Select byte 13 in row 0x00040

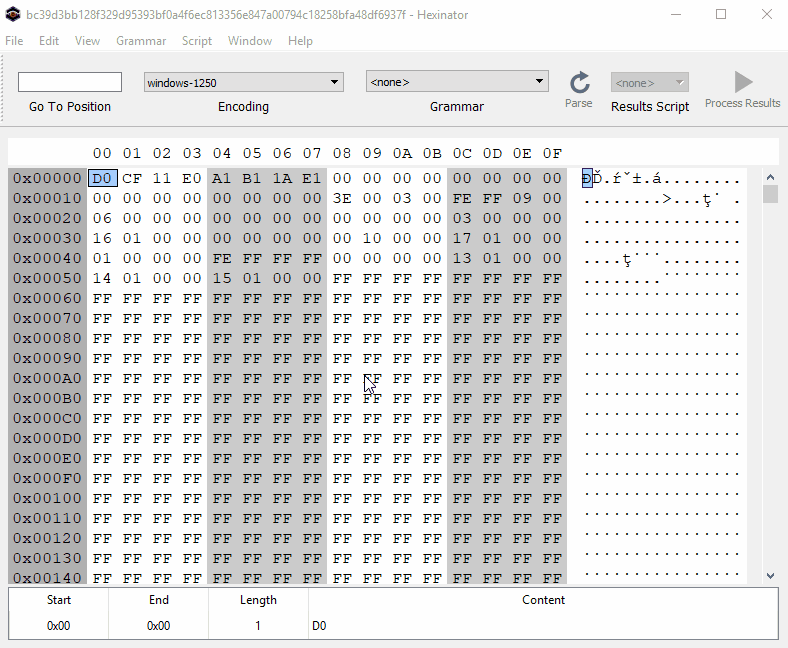click(x=462, y=258)
